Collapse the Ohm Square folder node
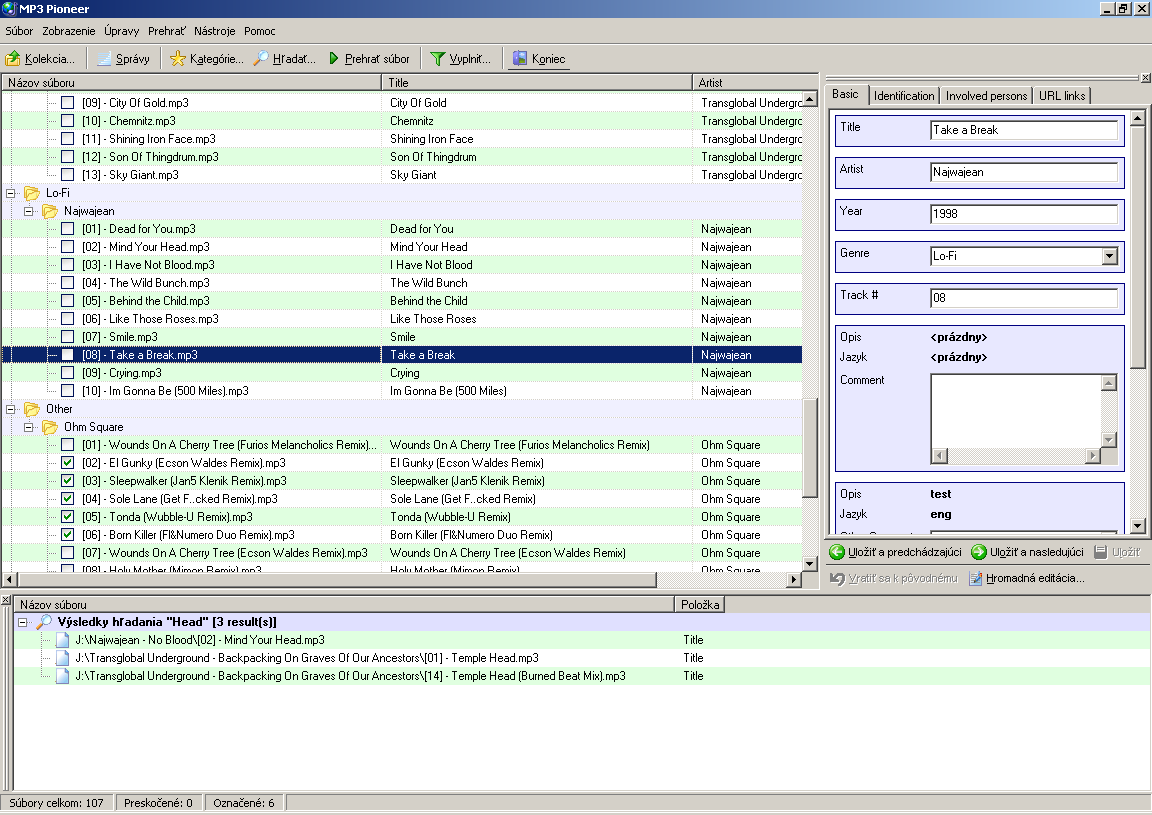 click(30, 427)
